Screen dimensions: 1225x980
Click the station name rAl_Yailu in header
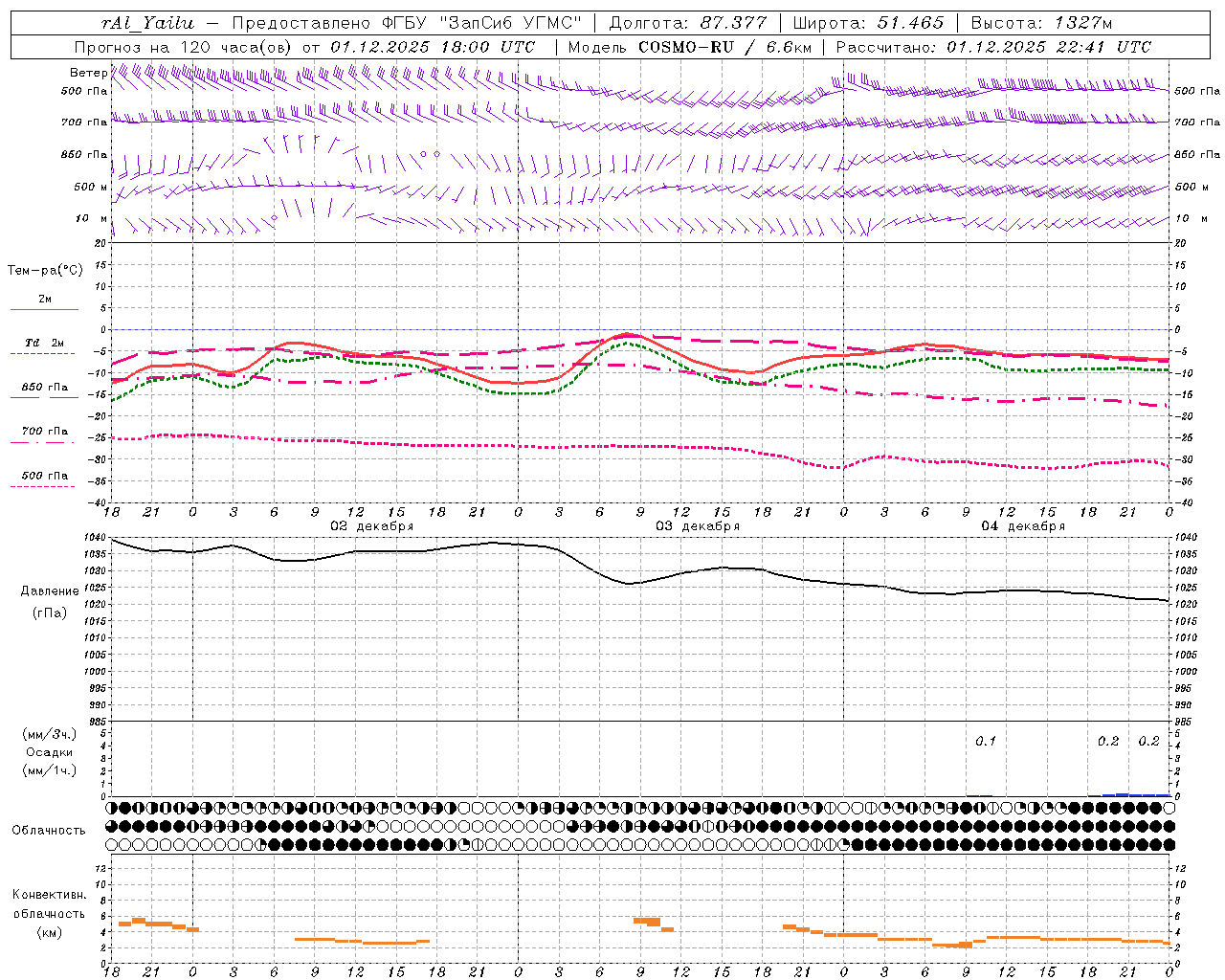(147, 23)
